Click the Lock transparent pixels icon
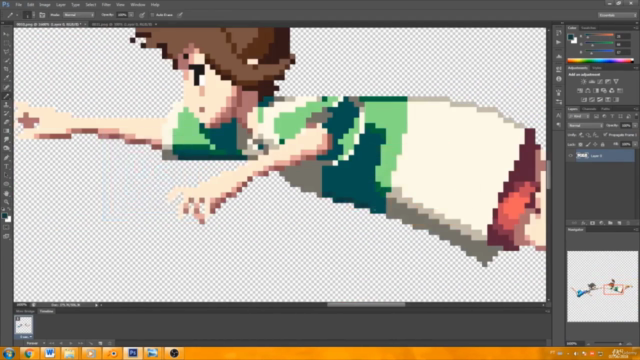The width and height of the screenshot is (640, 360). 580,144
